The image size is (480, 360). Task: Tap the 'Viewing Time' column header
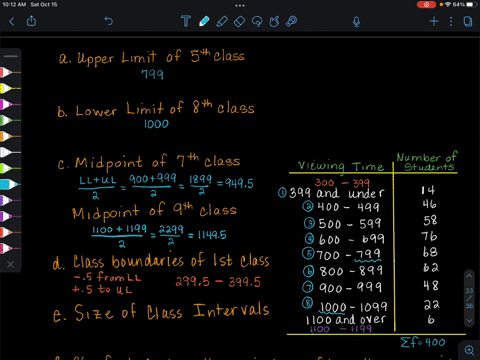(x=341, y=166)
